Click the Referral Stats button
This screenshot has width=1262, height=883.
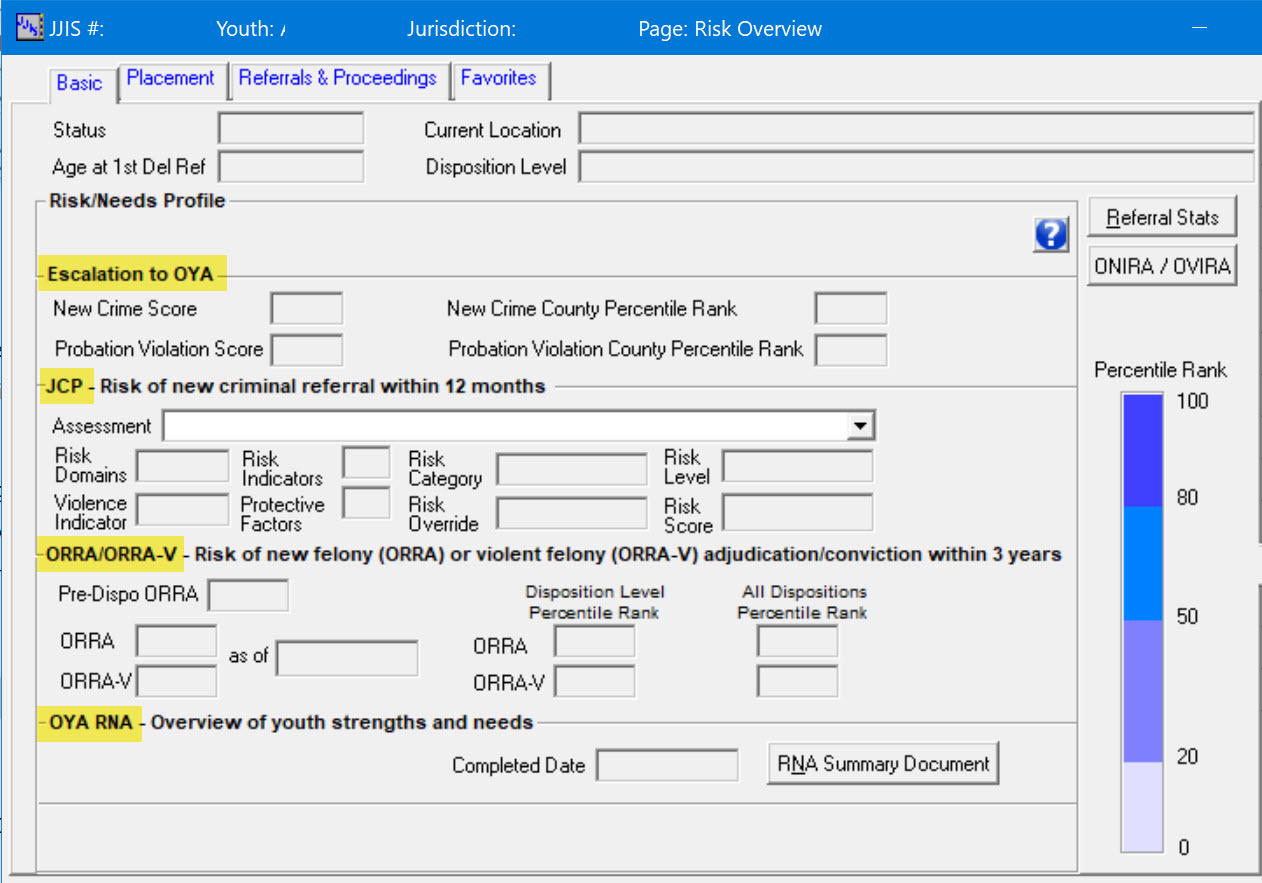[x=1162, y=217]
